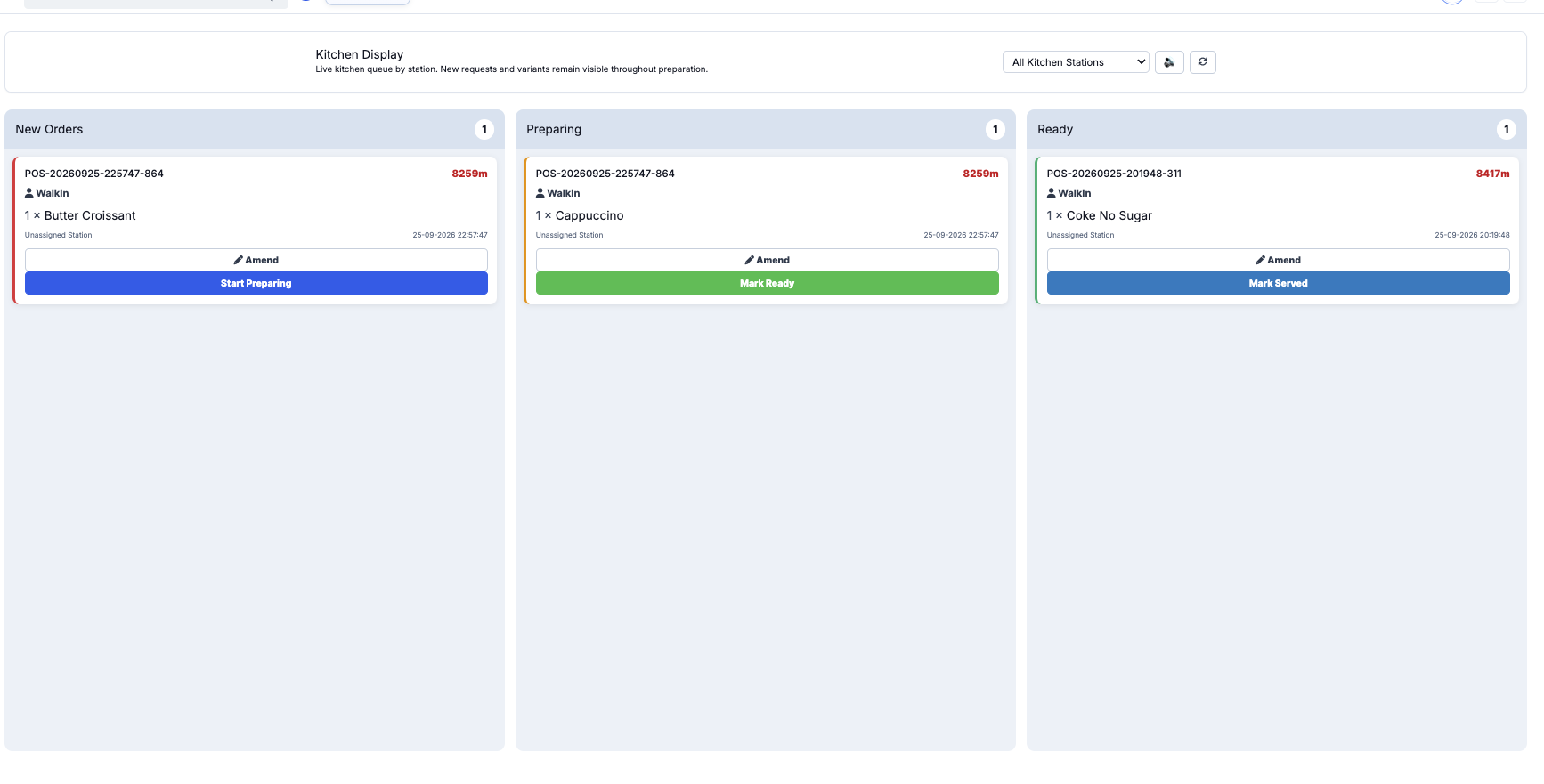Click the "1 × Coke No Sugar" item
The width and height of the screenshot is (1544, 784).
pos(1100,215)
